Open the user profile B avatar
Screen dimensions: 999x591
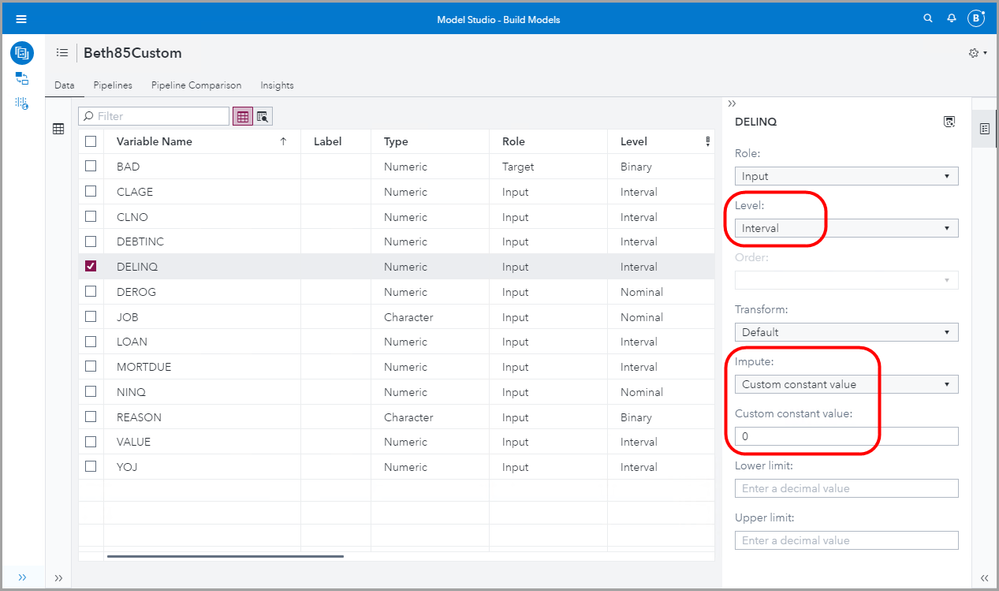(976, 18)
